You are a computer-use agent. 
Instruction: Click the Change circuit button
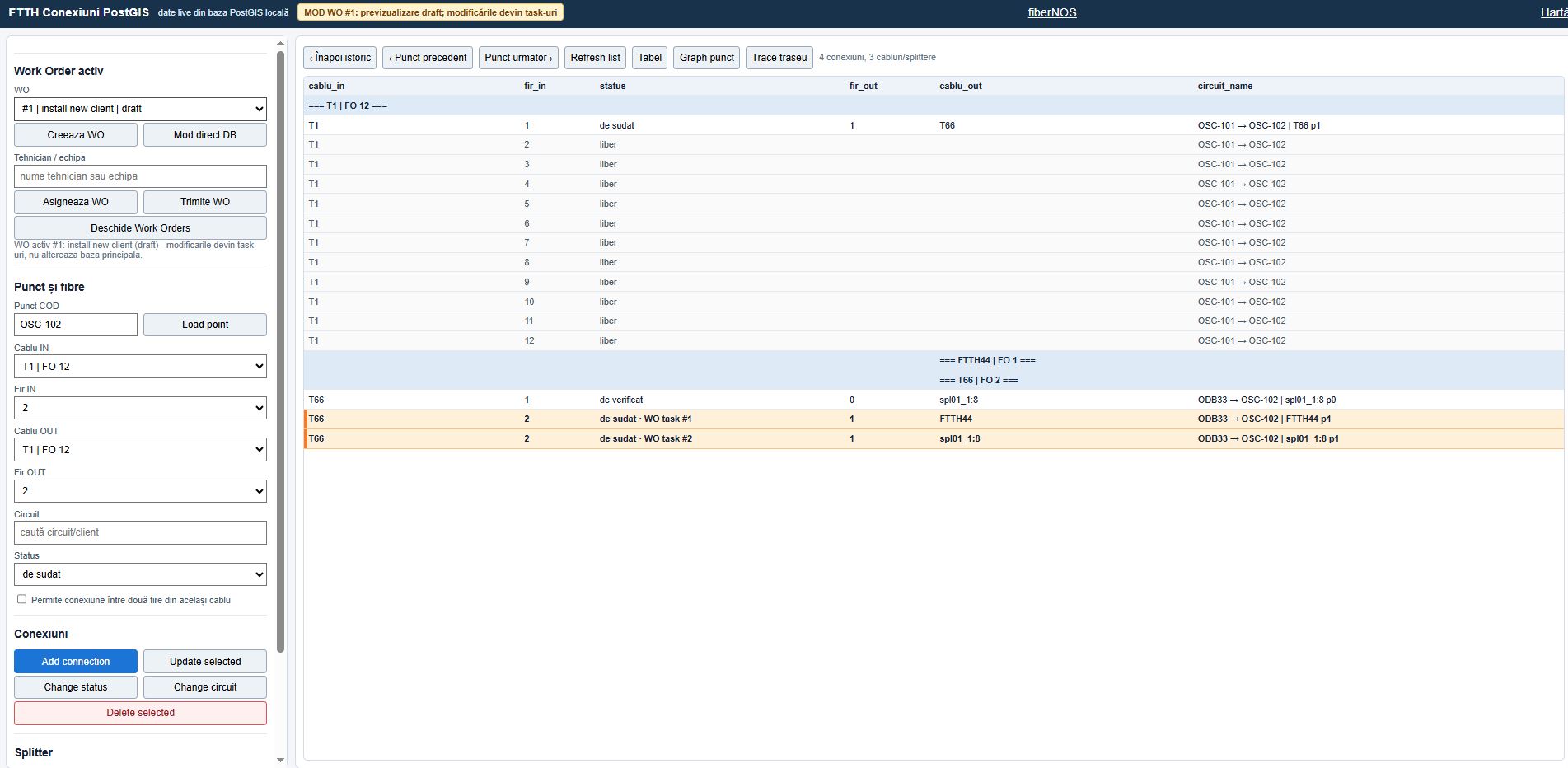click(x=205, y=687)
